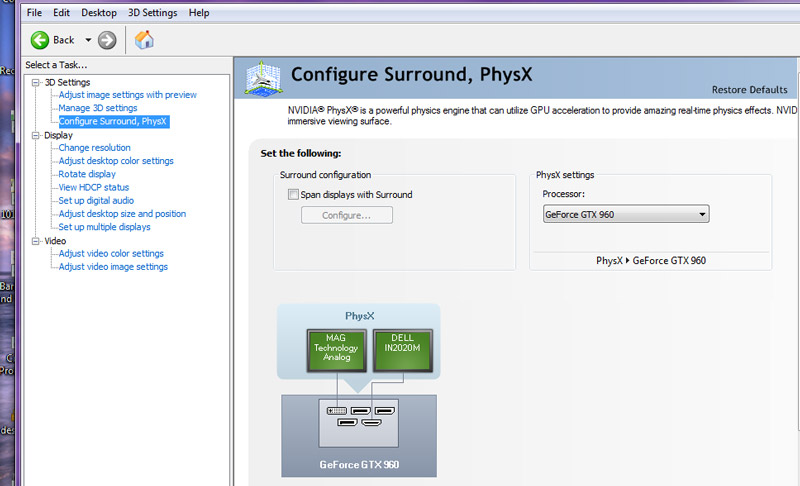Click the Video tree label
Viewport: 800px width, 486px height.
(55, 241)
